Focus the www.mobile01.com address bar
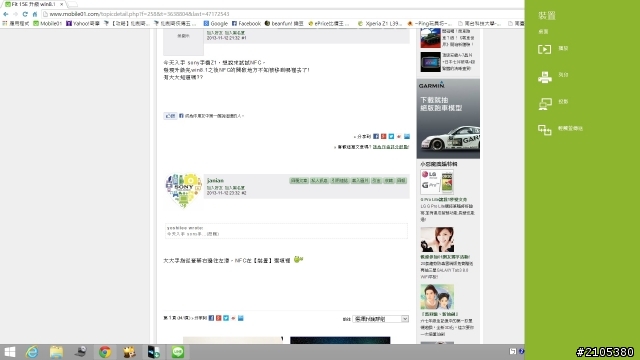 point(282,14)
